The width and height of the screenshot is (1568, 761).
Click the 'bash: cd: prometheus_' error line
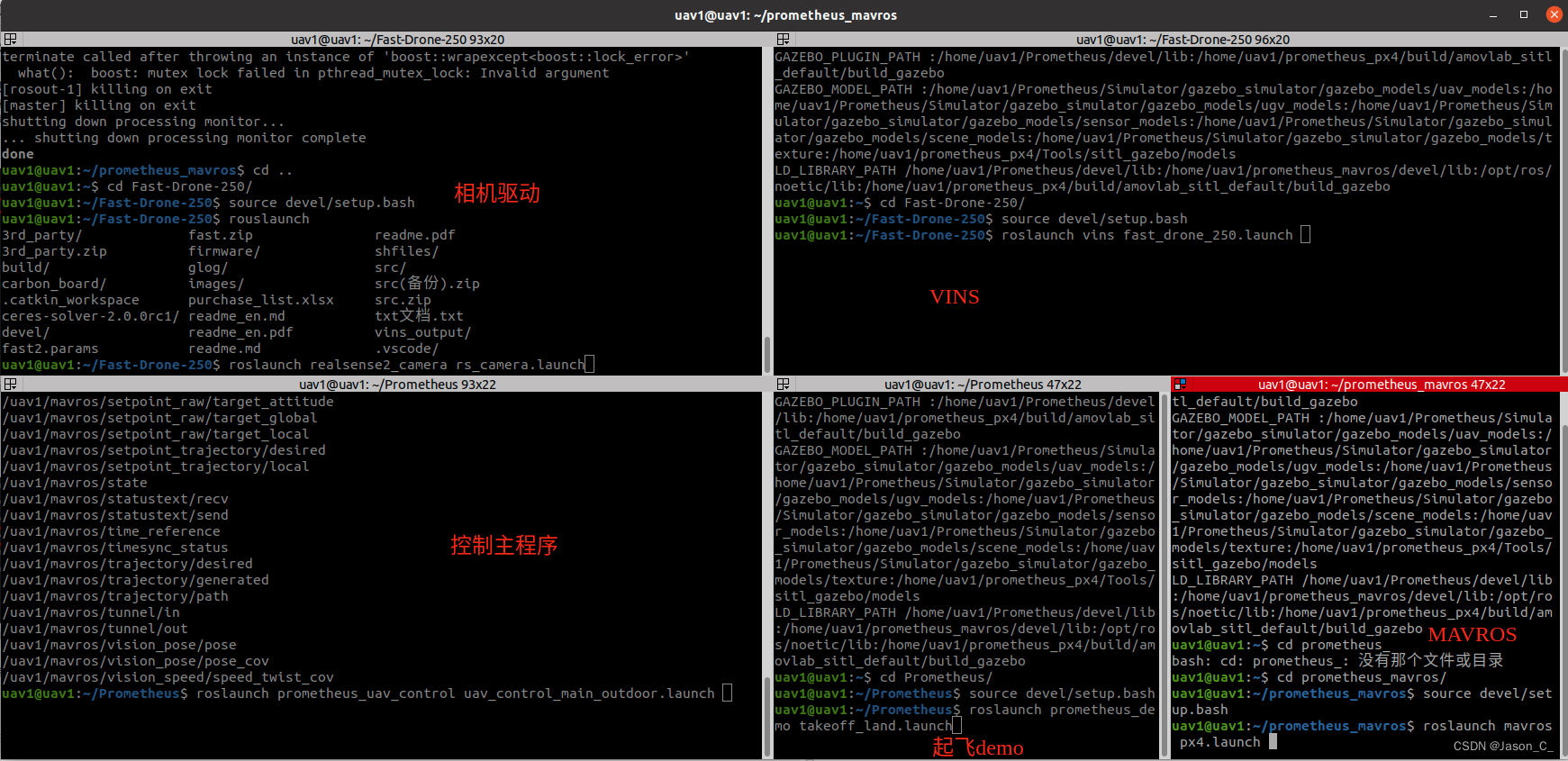[x=1337, y=661]
